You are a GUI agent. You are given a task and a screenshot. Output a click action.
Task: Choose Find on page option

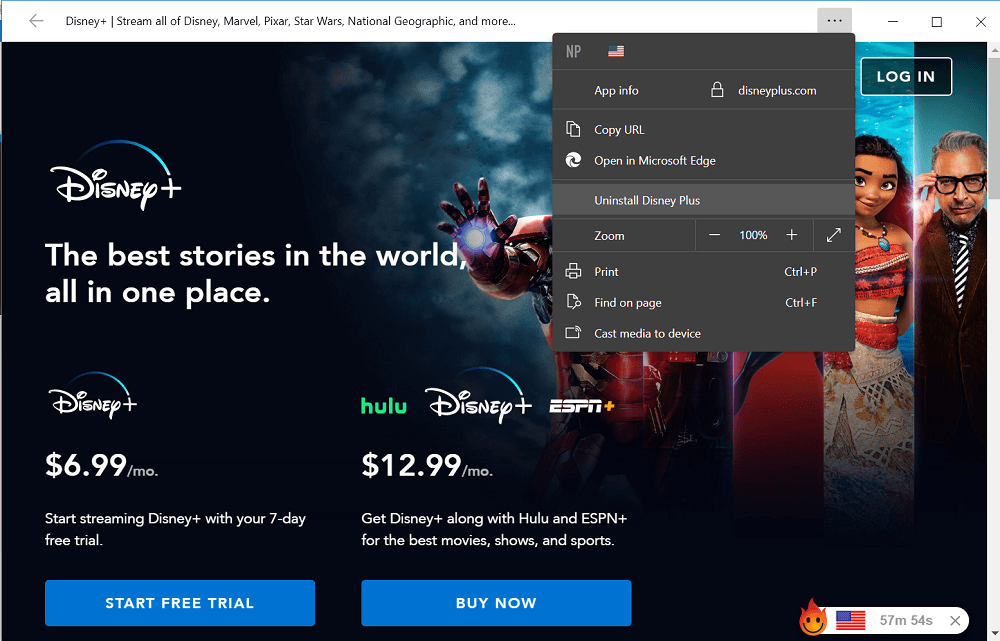(x=703, y=302)
